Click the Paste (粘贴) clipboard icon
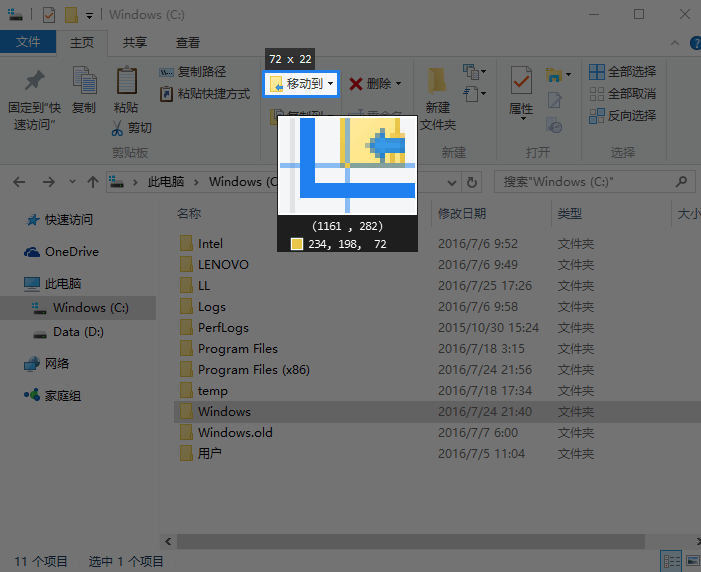The width and height of the screenshot is (701, 572). [127, 81]
